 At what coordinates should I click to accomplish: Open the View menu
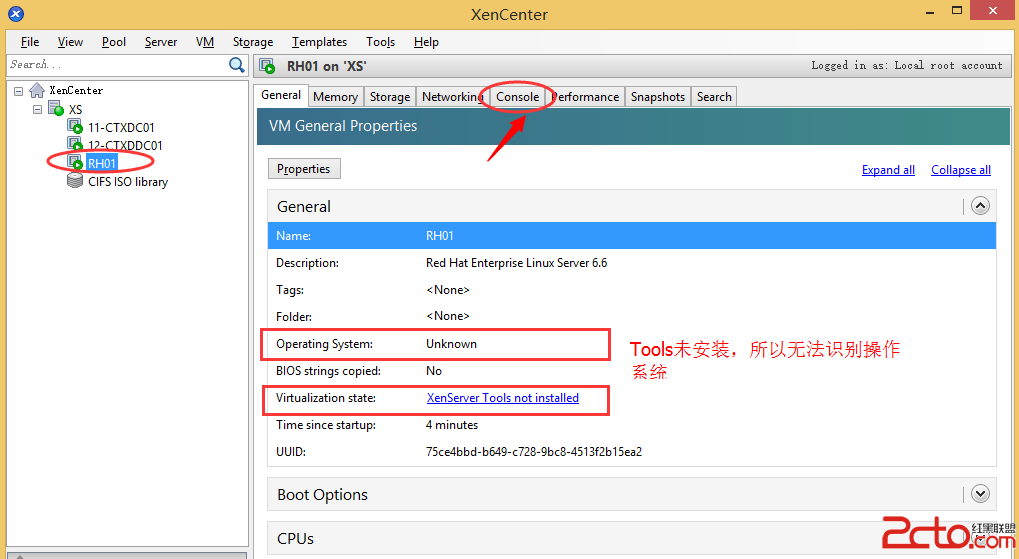point(70,42)
